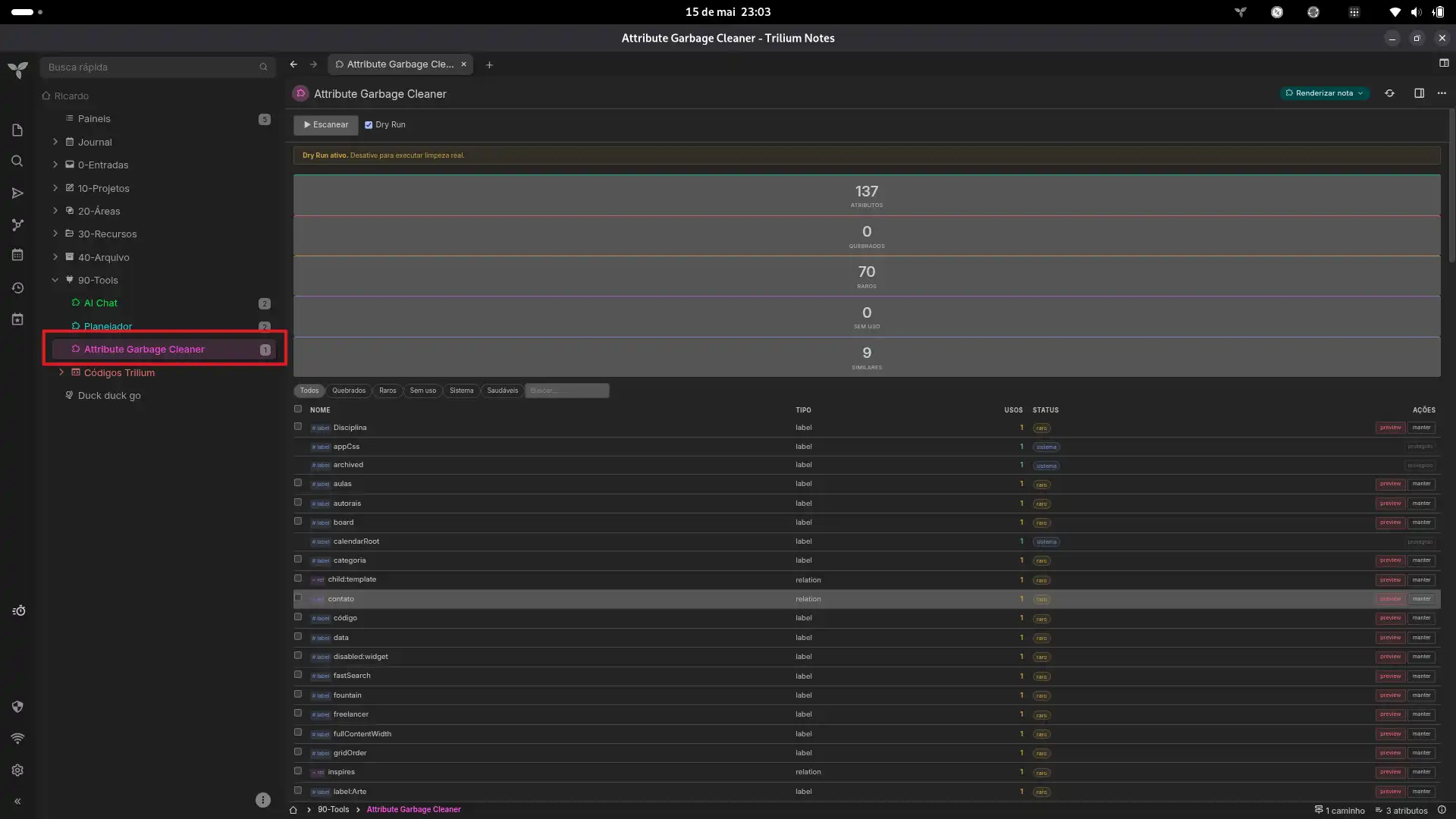Click manter button for aulas row
This screenshot has width=1456, height=819.
coord(1421,484)
